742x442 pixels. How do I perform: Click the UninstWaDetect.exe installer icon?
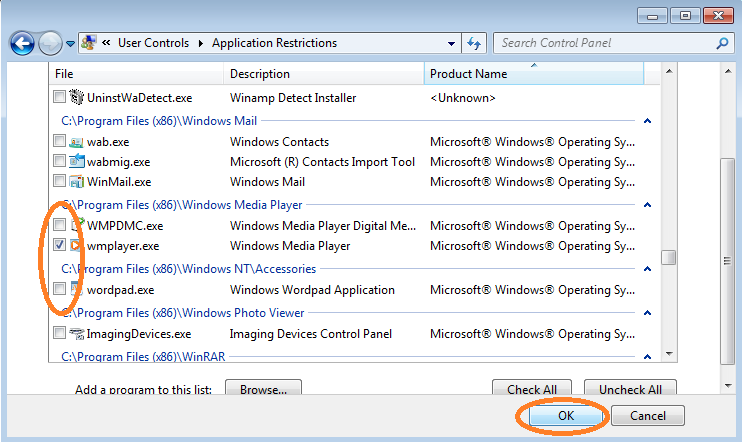click(x=76, y=97)
